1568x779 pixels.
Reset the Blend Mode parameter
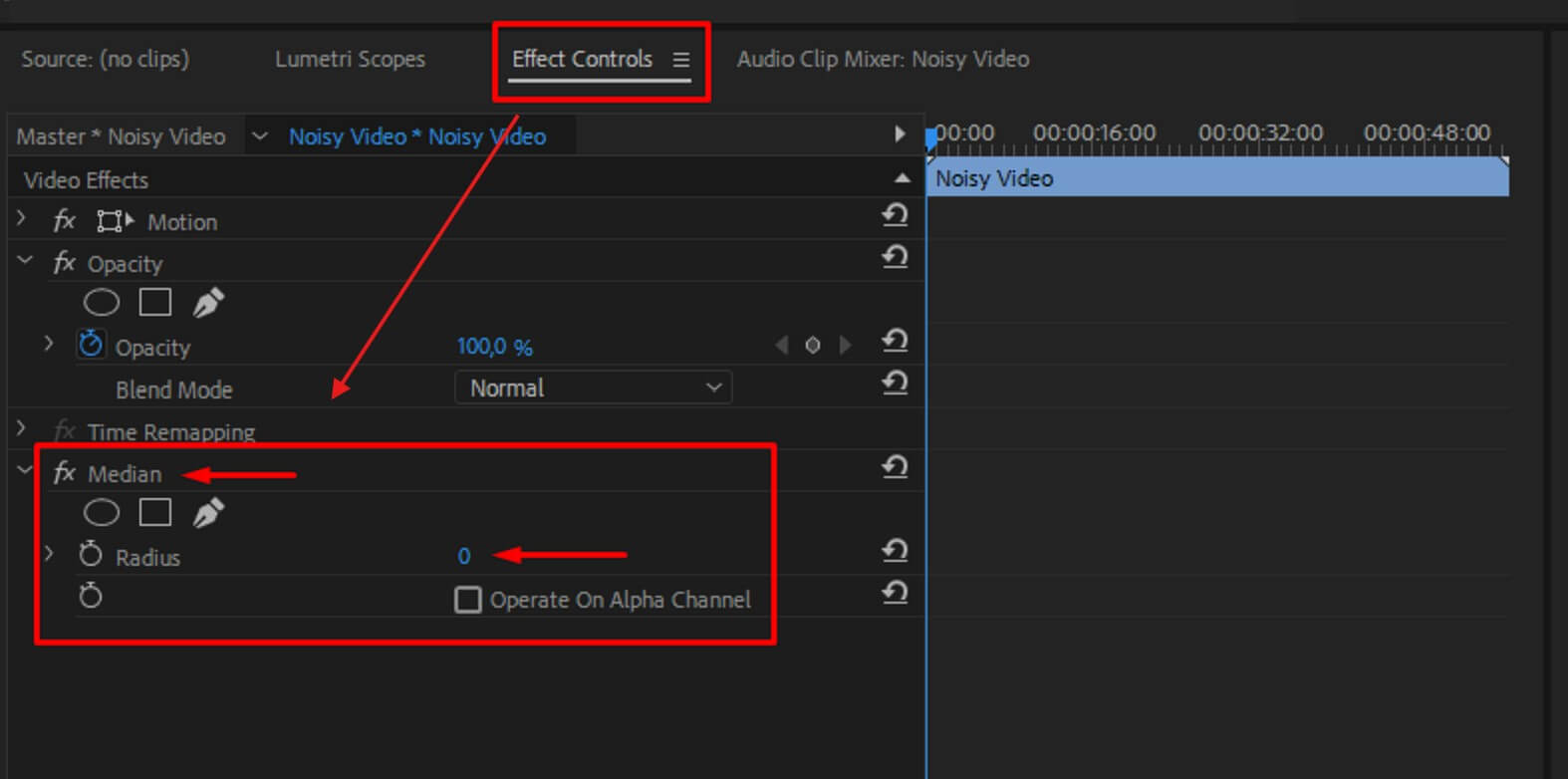pyautogui.click(x=895, y=383)
